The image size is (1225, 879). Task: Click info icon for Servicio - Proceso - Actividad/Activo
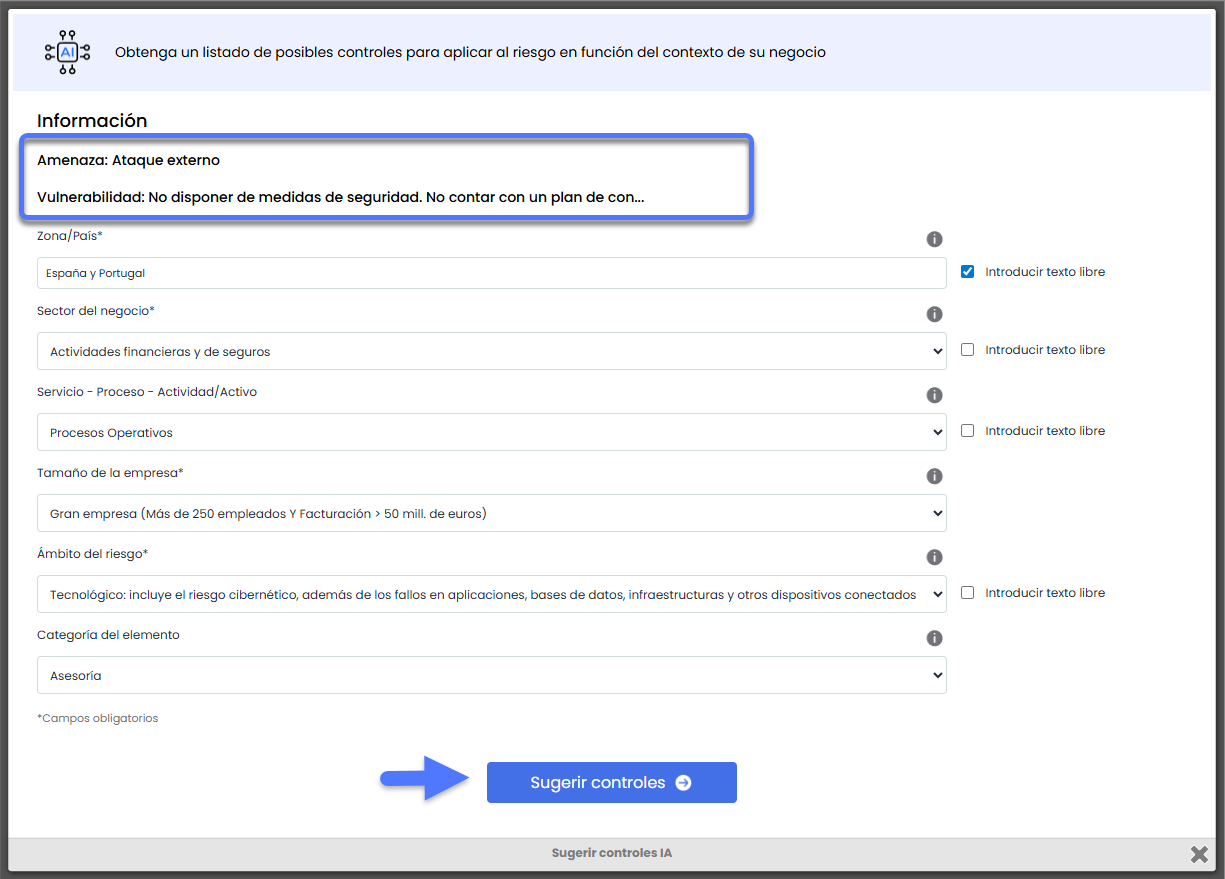point(934,395)
